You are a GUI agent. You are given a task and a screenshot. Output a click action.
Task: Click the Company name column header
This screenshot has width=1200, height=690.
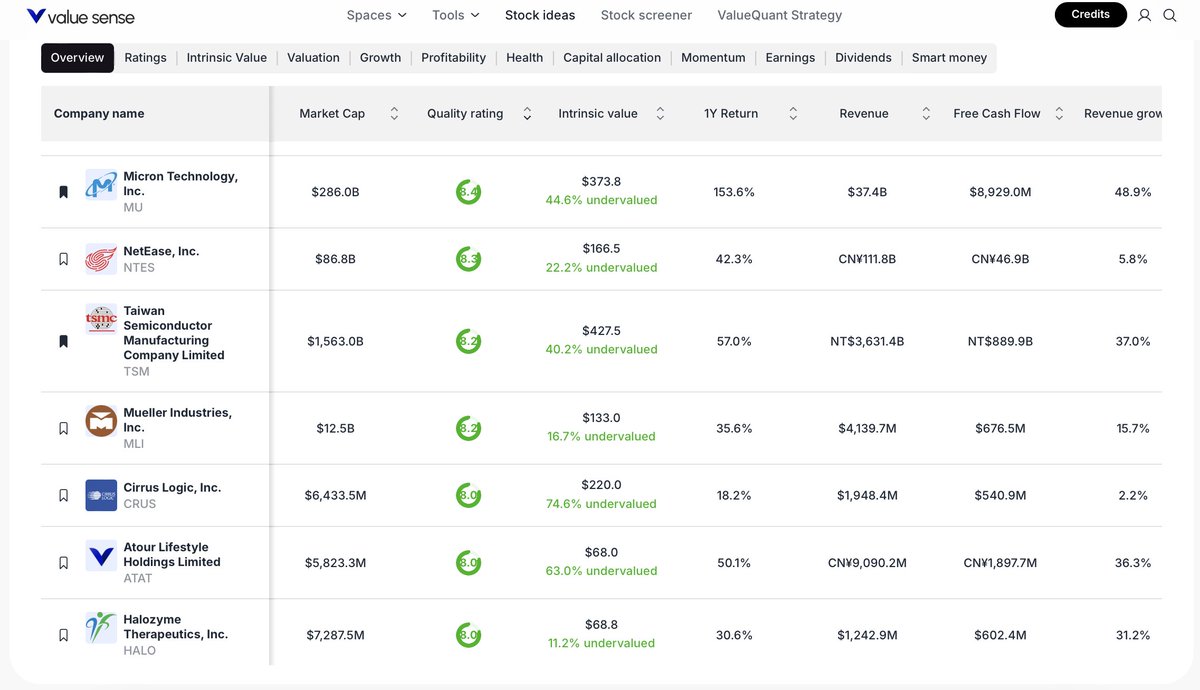click(x=99, y=114)
